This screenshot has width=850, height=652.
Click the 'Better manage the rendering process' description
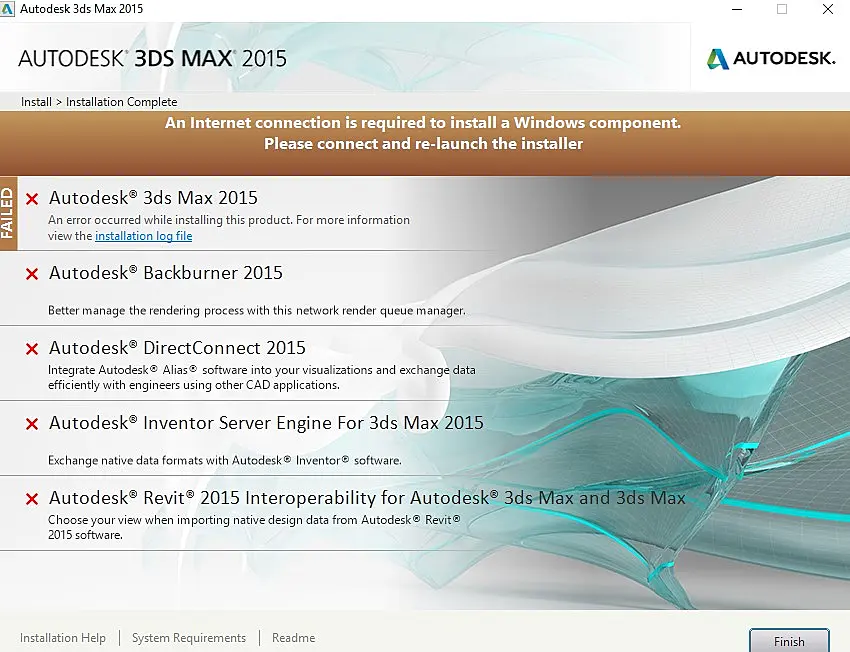pos(256,311)
